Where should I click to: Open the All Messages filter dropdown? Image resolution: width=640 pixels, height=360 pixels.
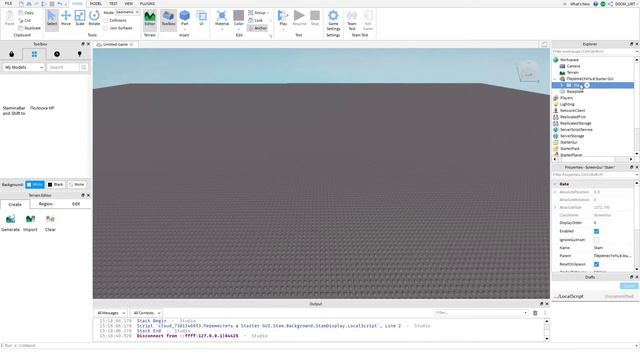tap(111, 313)
